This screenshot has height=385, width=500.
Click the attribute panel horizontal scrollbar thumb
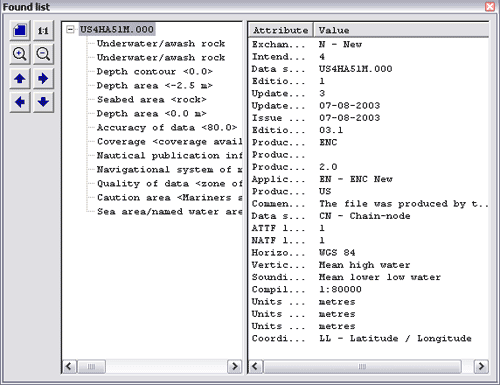click(x=362, y=367)
